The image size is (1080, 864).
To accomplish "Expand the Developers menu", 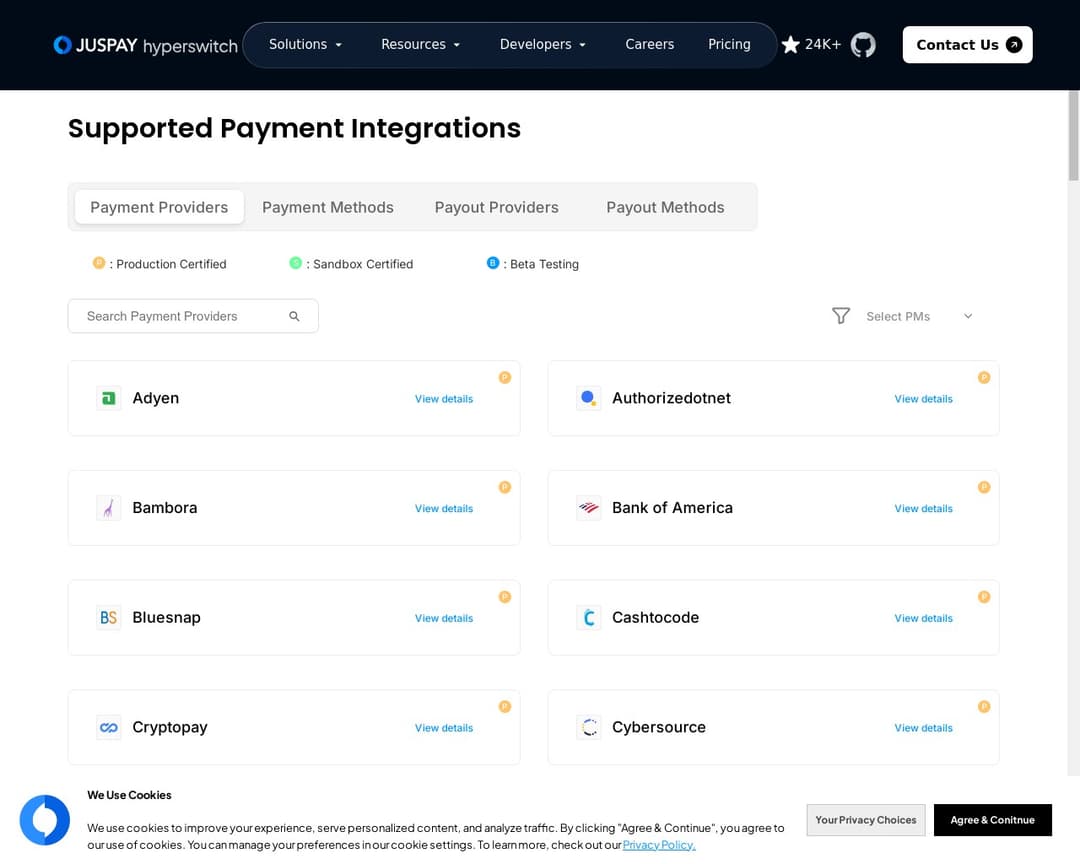I will (x=543, y=44).
